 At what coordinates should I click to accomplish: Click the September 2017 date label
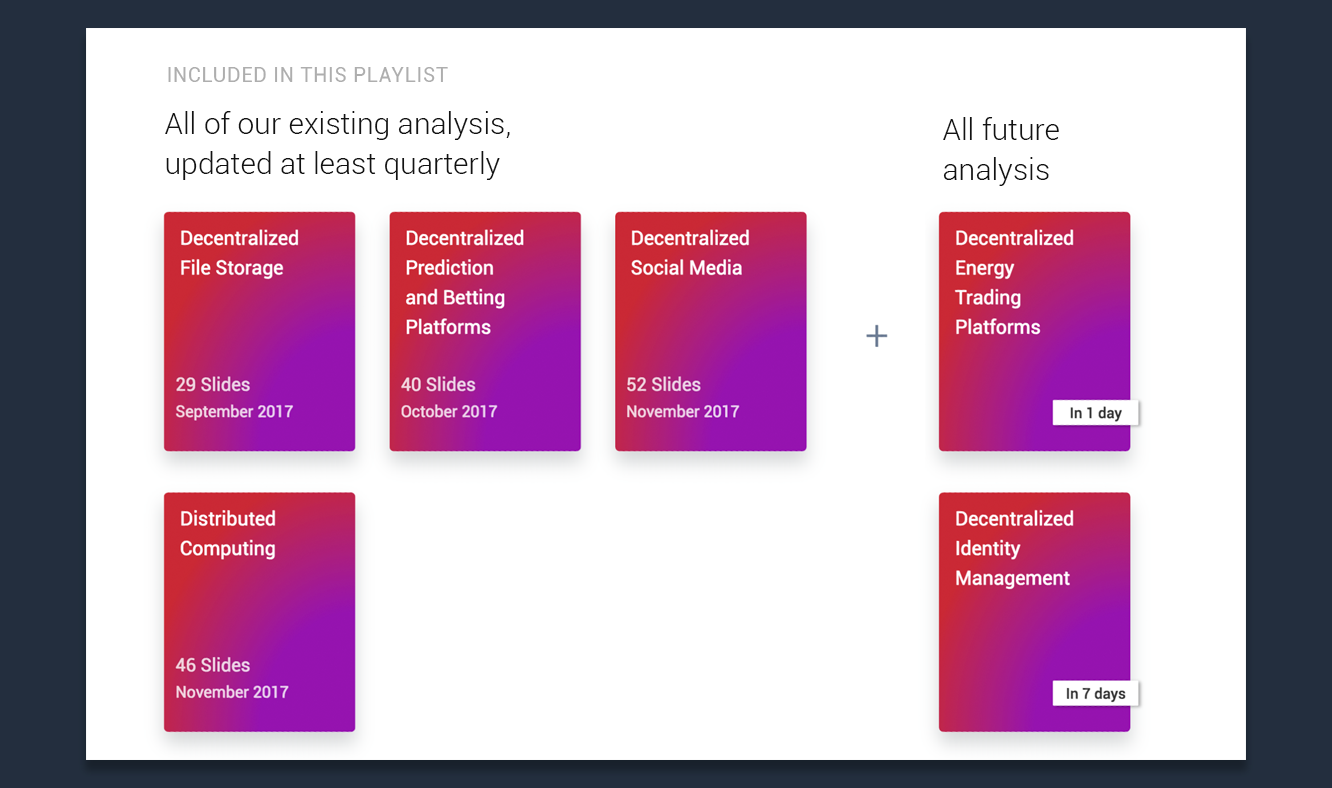click(234, 412)
